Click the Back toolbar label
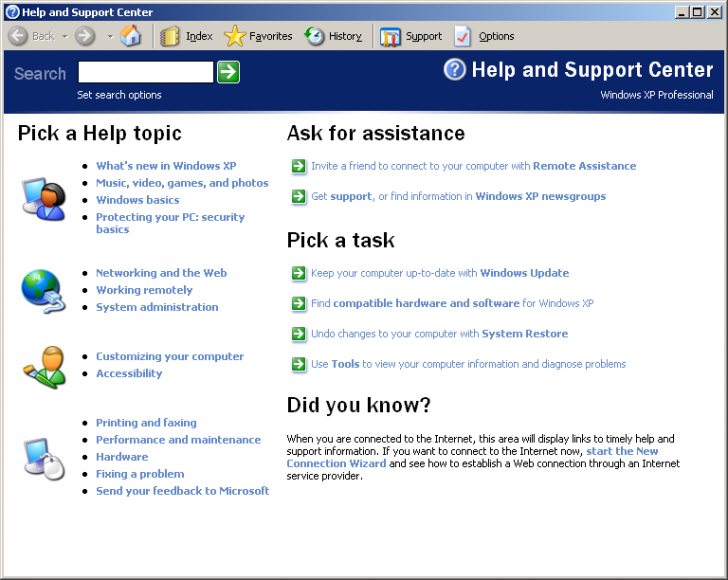This screenshot has height=580, width=728. 43,36
